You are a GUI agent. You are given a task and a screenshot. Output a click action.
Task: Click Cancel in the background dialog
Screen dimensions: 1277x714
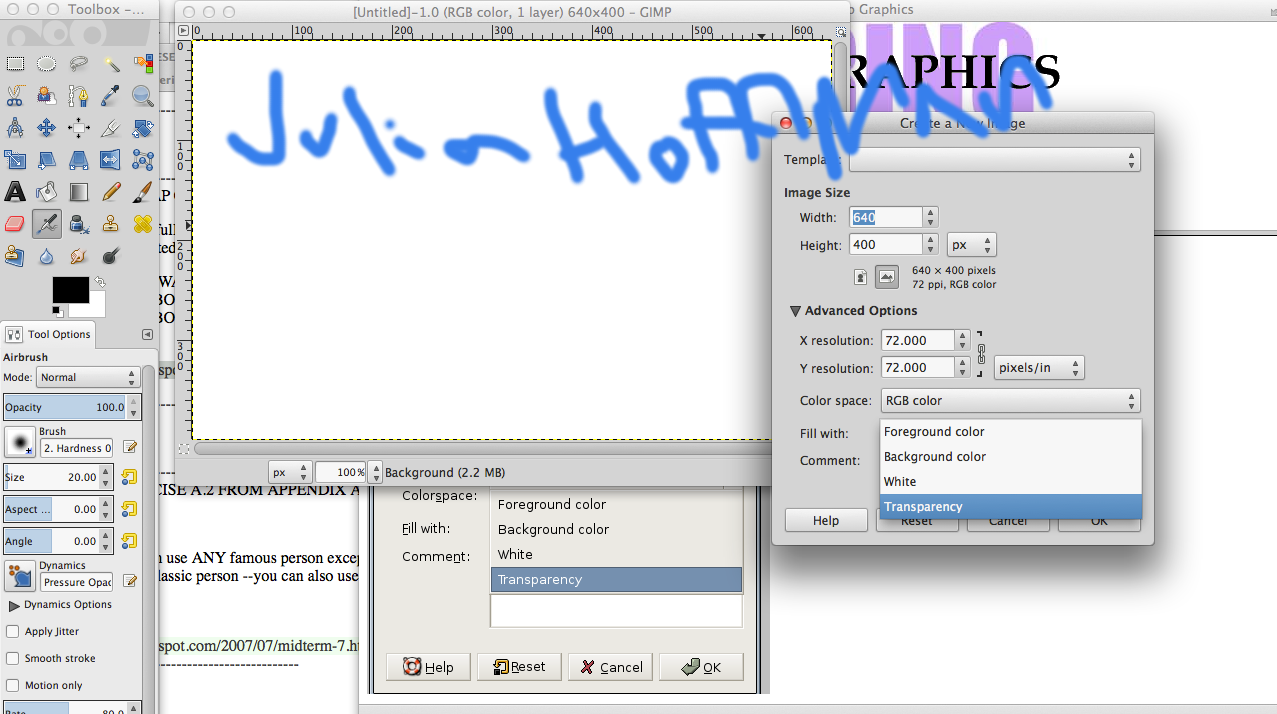tap(610, 667)
